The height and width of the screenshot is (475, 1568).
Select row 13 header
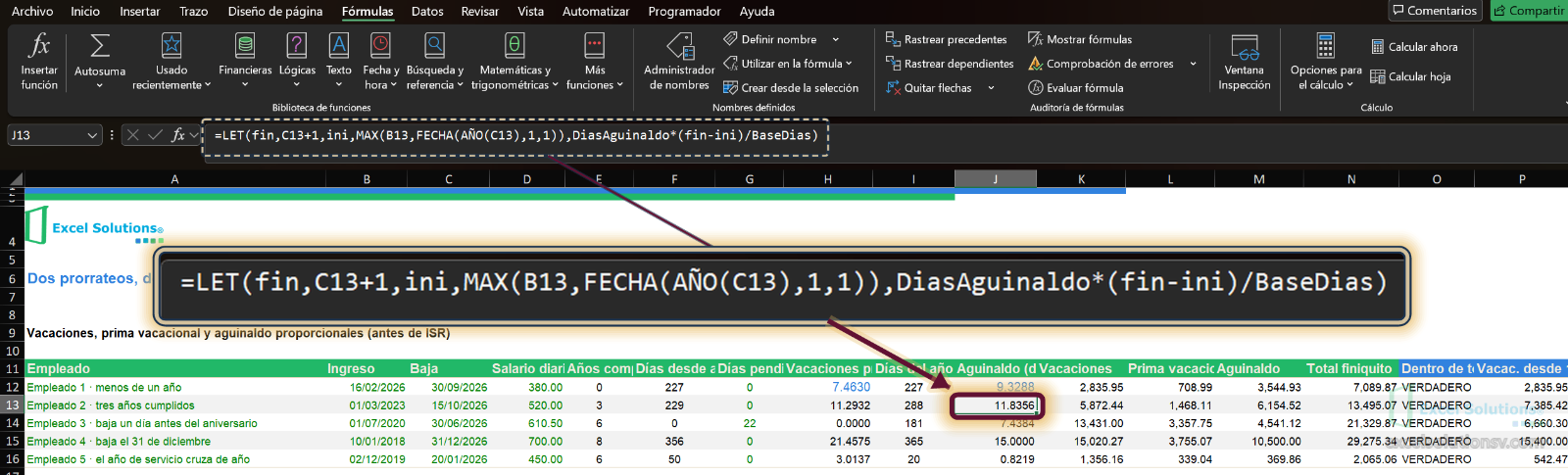click(12, 405)
